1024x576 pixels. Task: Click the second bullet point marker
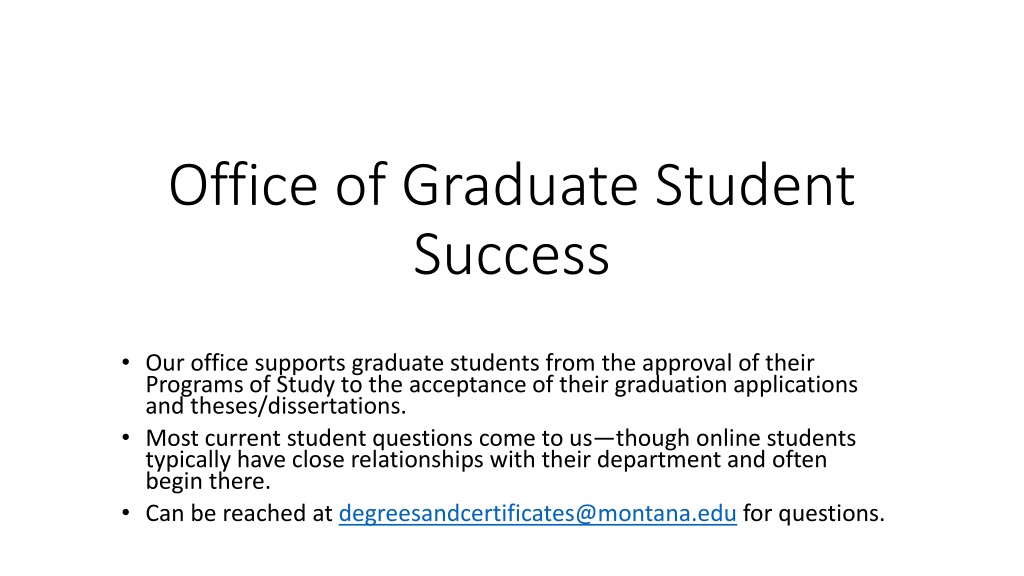[x=125, y=438]
